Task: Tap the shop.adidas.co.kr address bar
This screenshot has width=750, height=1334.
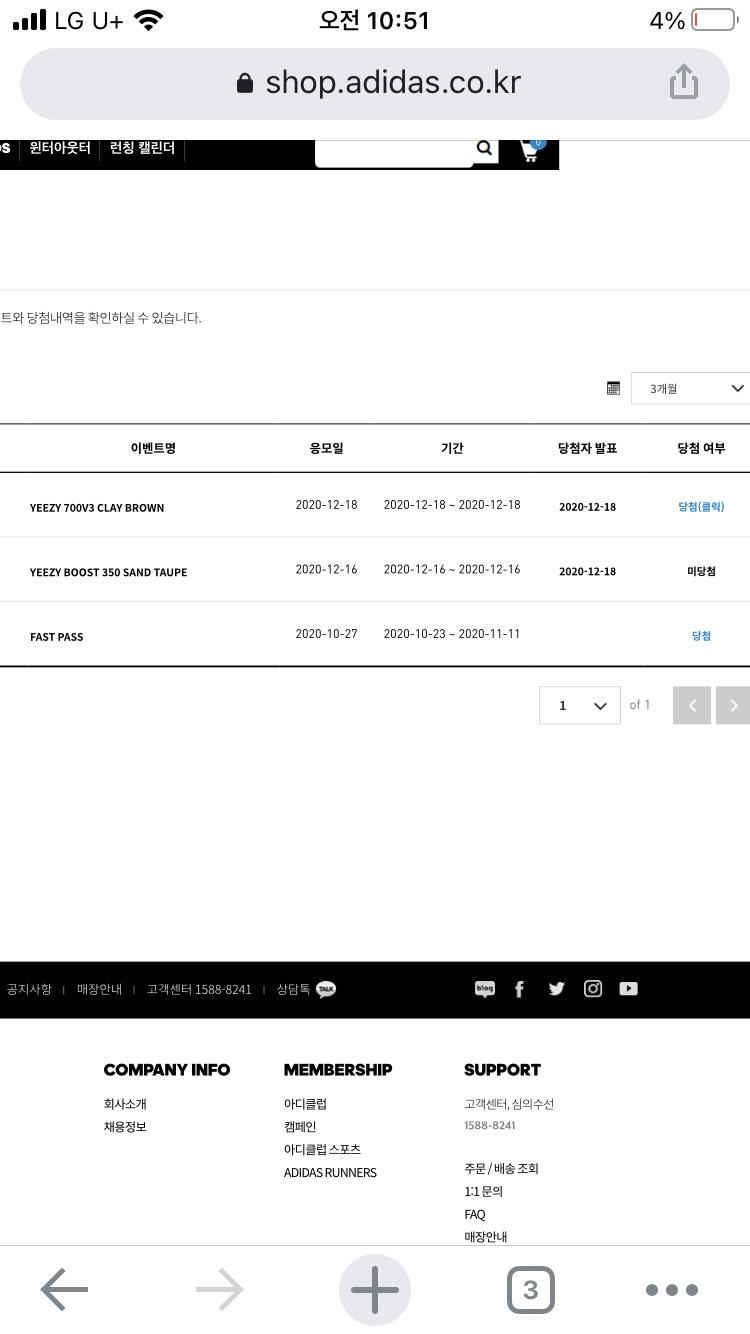Action: point(375,83)
